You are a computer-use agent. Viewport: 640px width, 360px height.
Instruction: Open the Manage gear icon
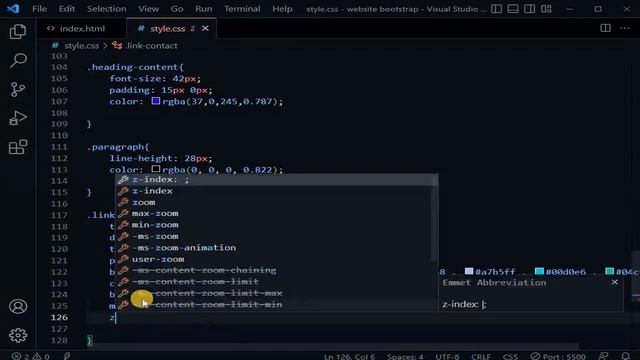[x=18, y=335]
